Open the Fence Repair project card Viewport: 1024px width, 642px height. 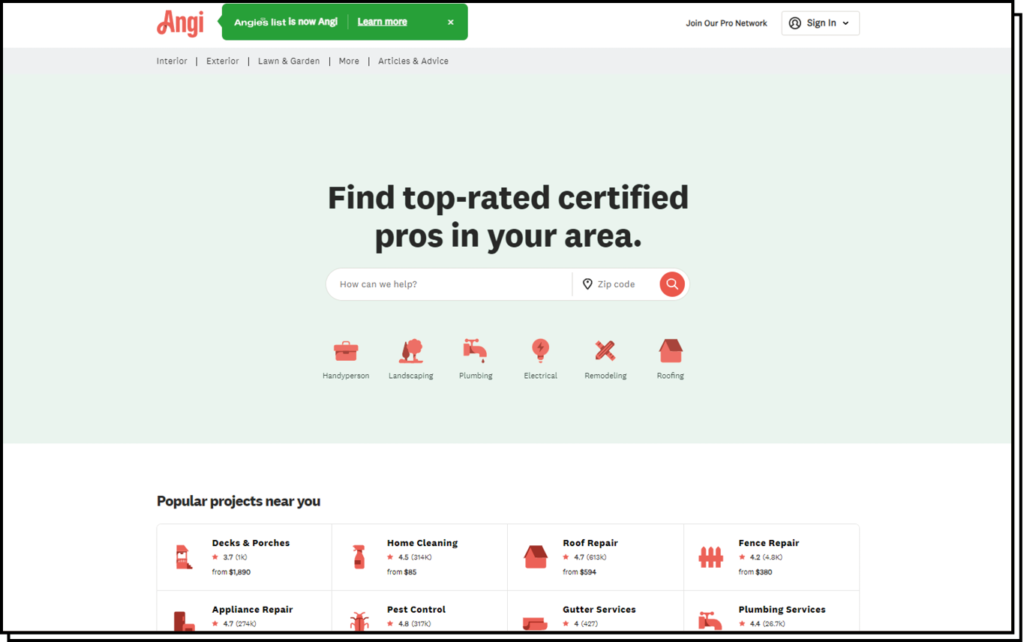770,557
